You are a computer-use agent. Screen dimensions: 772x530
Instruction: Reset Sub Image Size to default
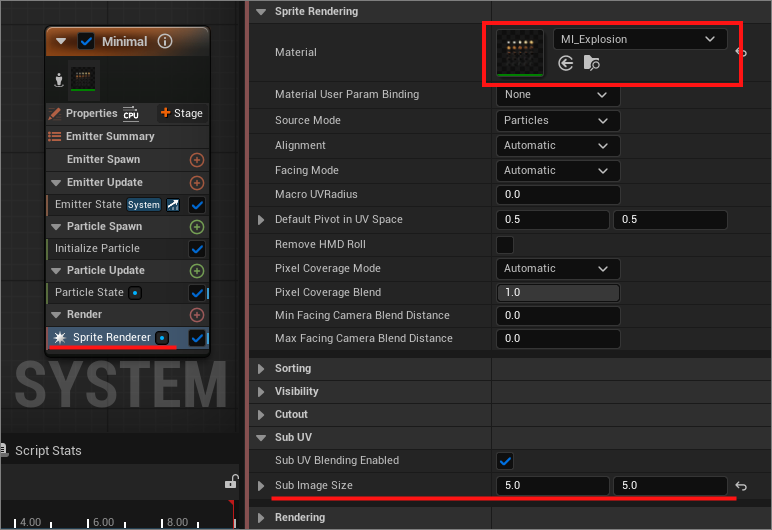(741, 486)
